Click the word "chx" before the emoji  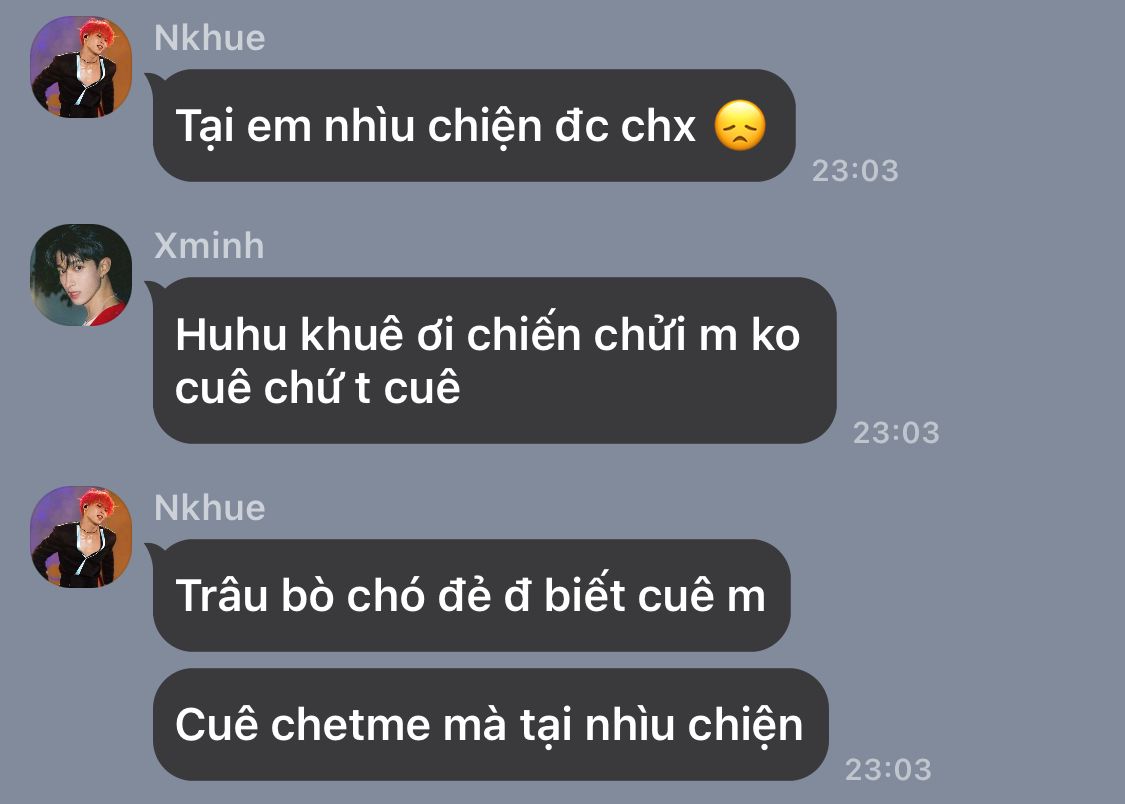point(658,126)
